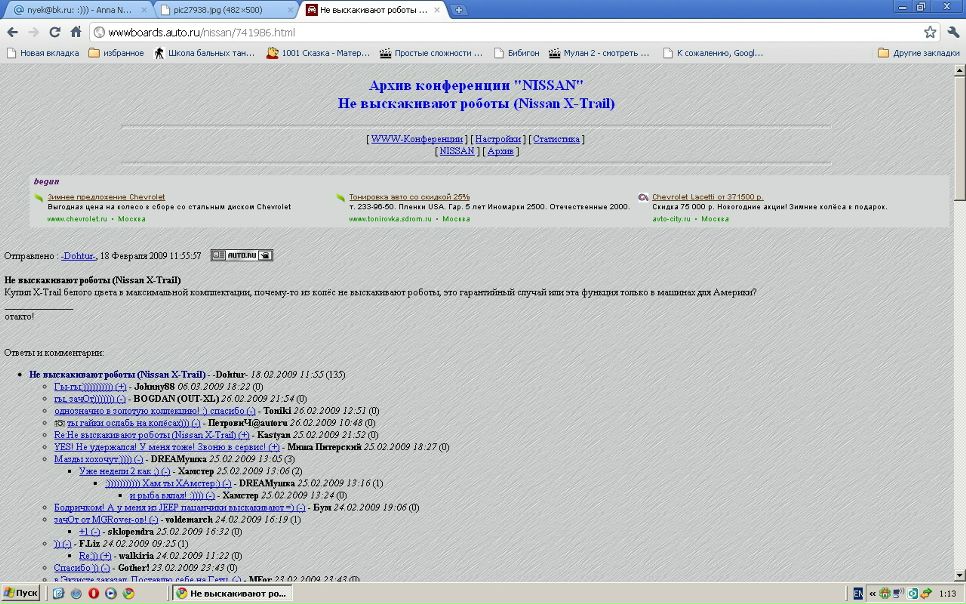Open the 'Мулан 2 - смотреть' bookmark

pos(599,53)
